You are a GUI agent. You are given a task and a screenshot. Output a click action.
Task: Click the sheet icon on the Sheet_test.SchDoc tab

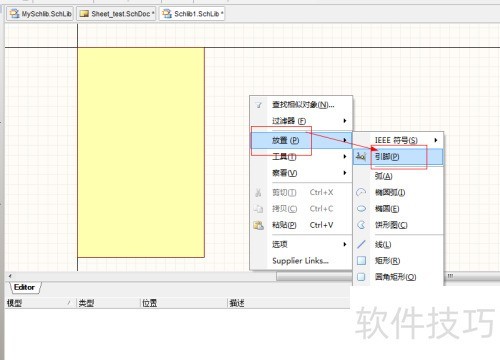[x=84, y=14]
